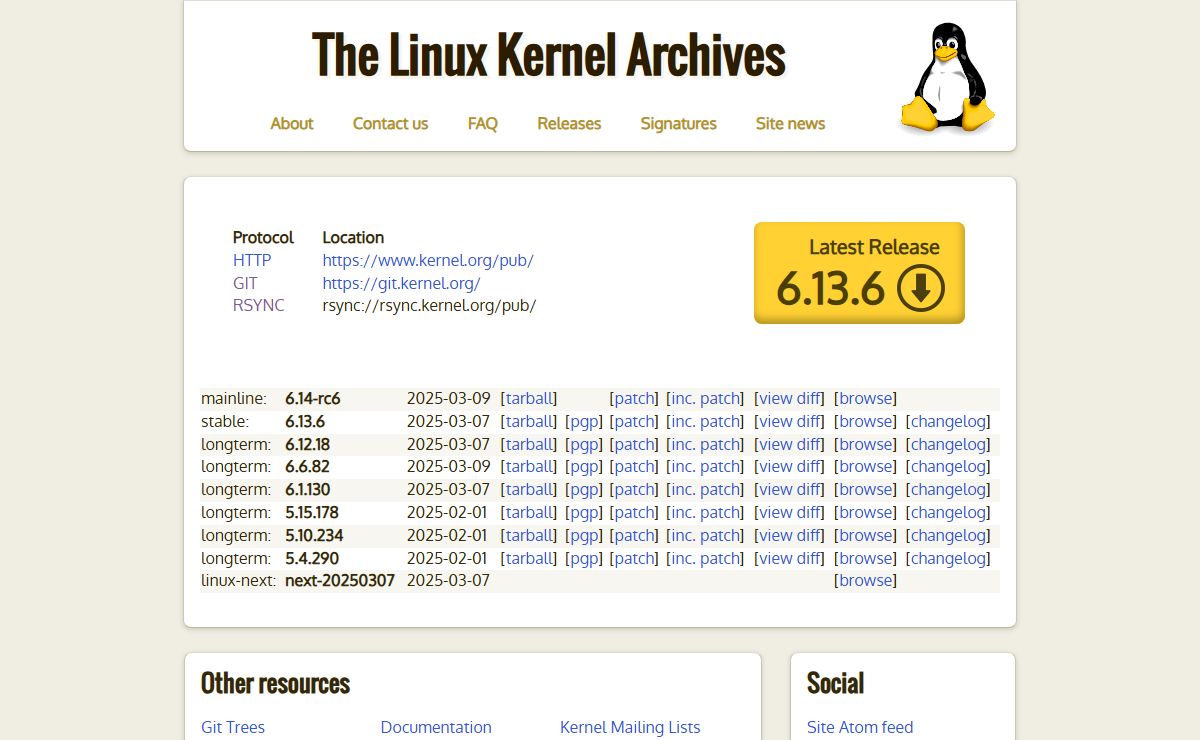Visit https://git.kernel.org/ link
Image resolution: width=1200 pixels, height=740 pixels.
402,283
